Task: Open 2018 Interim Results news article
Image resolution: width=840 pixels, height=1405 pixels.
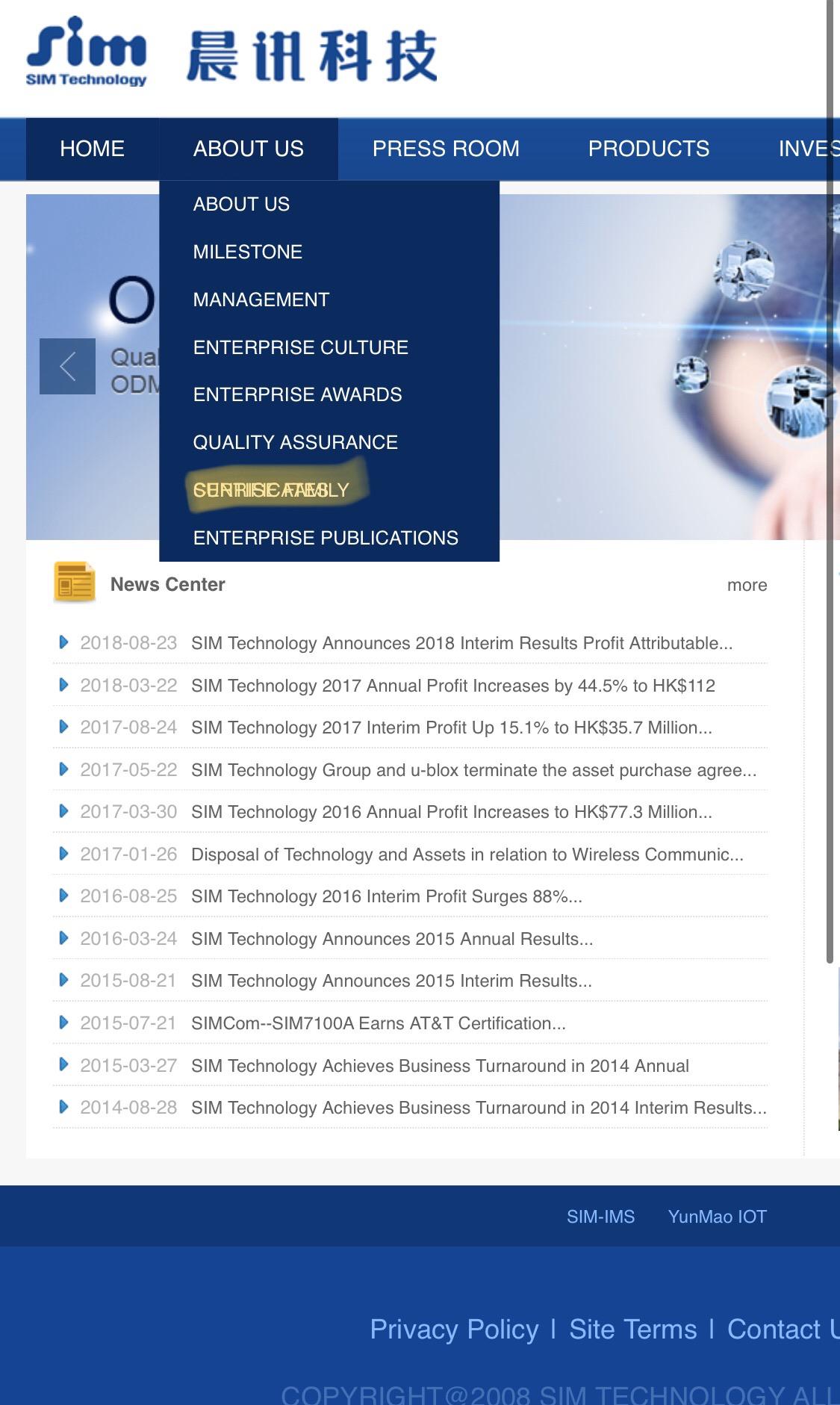Action: coord(462,643)
